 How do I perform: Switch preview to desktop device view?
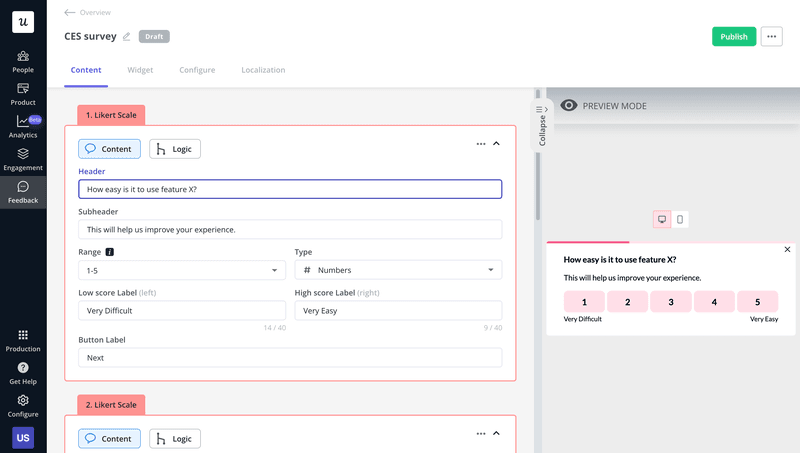(661, 219)
